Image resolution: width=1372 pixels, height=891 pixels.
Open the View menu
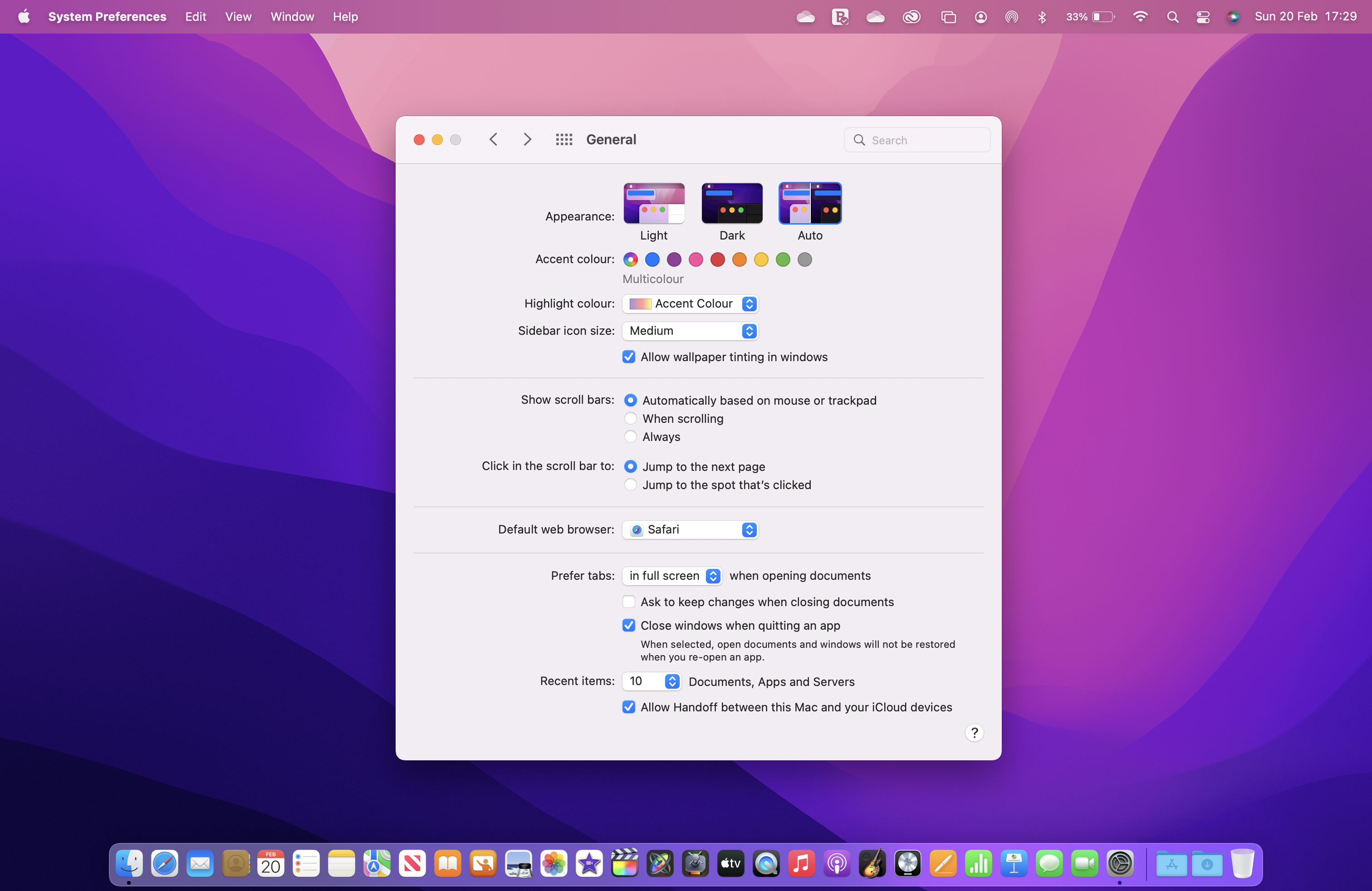tap(238, 17)
